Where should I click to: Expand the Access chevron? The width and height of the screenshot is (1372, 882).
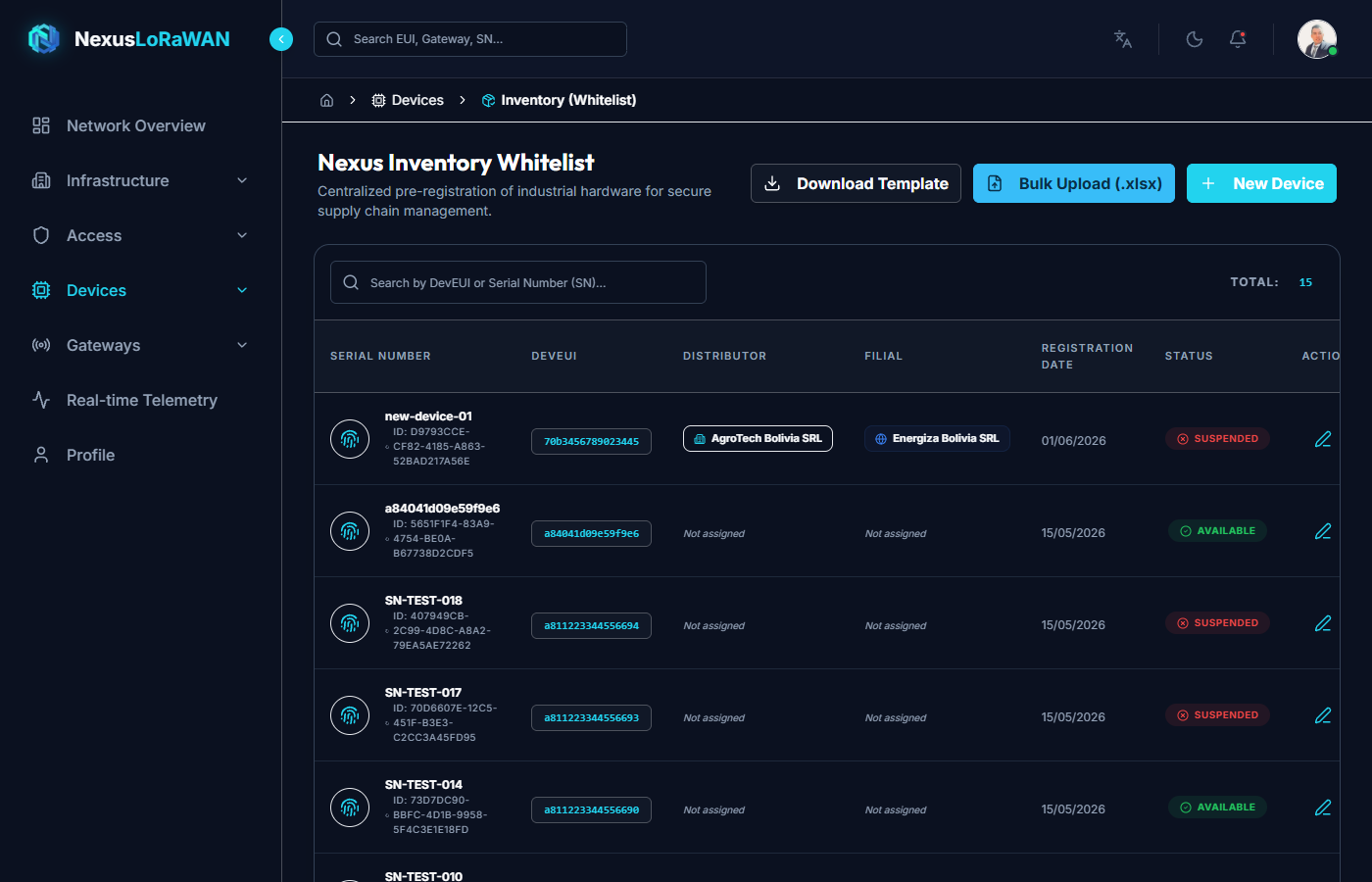242,235
